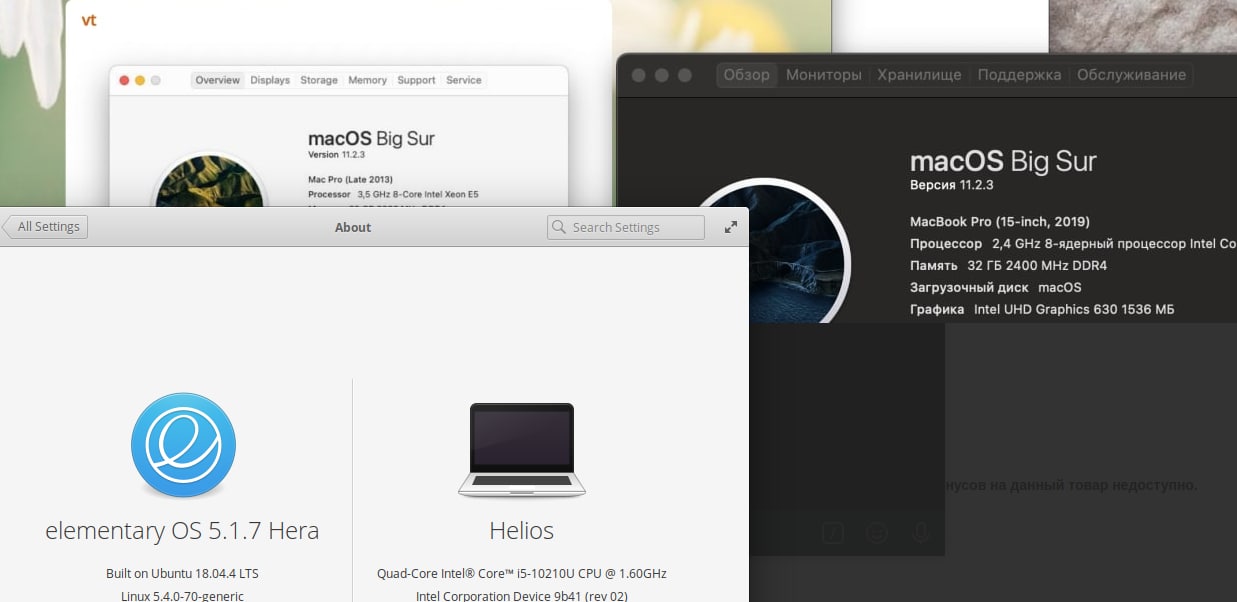Click "Intel Corporation Device 9b41" text
Viewport: 1237px width, 602px height.
[522, 596]
